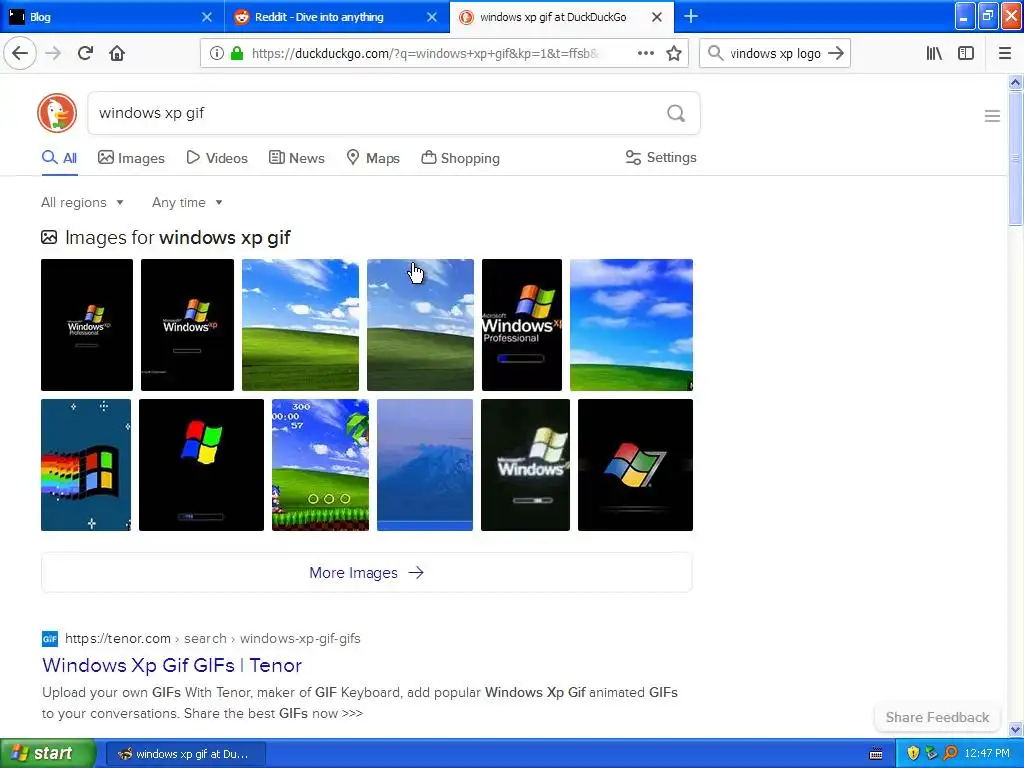Viewport: 1024px width, 768px height.
Task: Go back using the browser back arrow
Action: 20,53
